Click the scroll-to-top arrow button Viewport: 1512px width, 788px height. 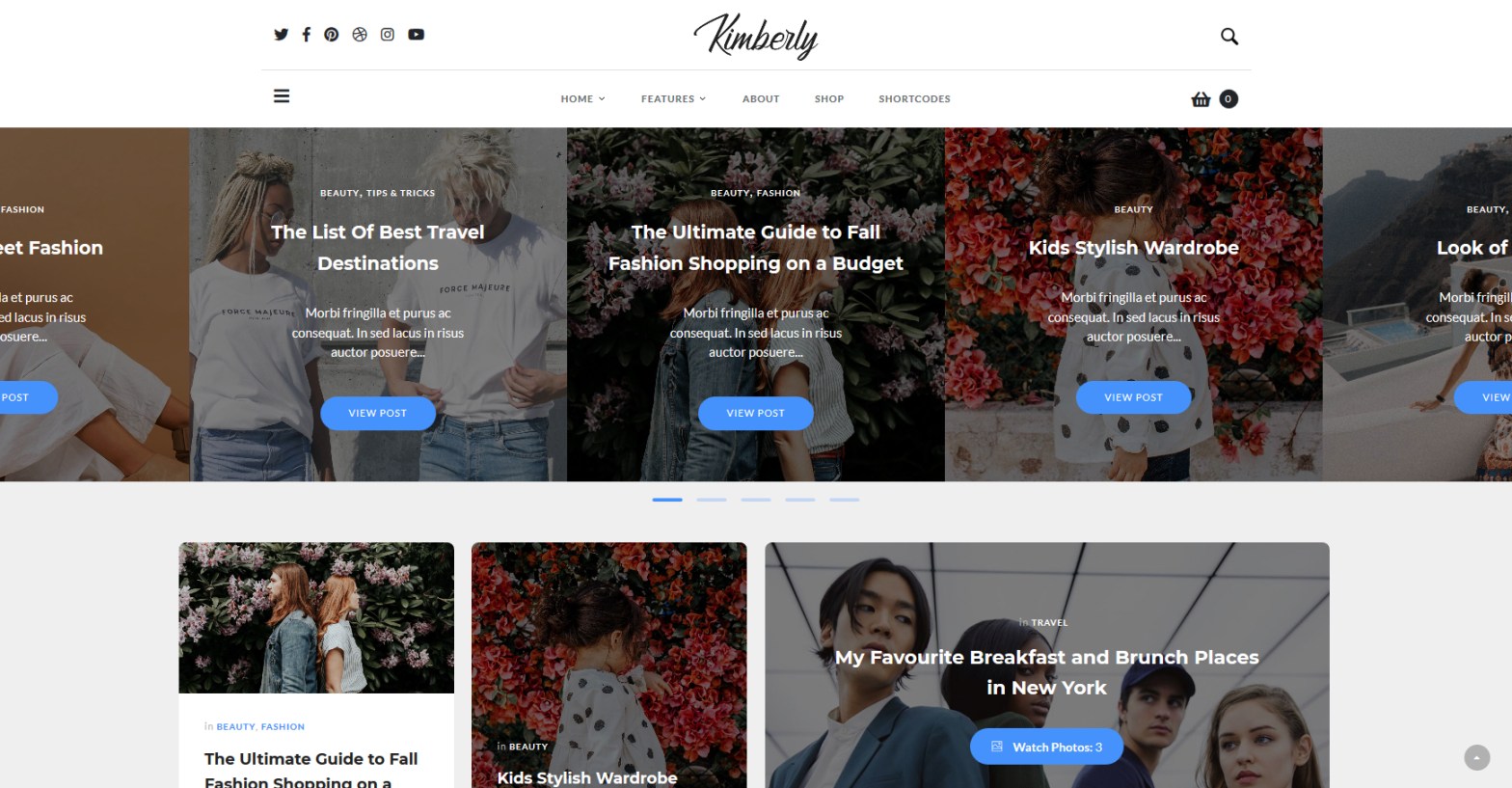click(1476, 757)
